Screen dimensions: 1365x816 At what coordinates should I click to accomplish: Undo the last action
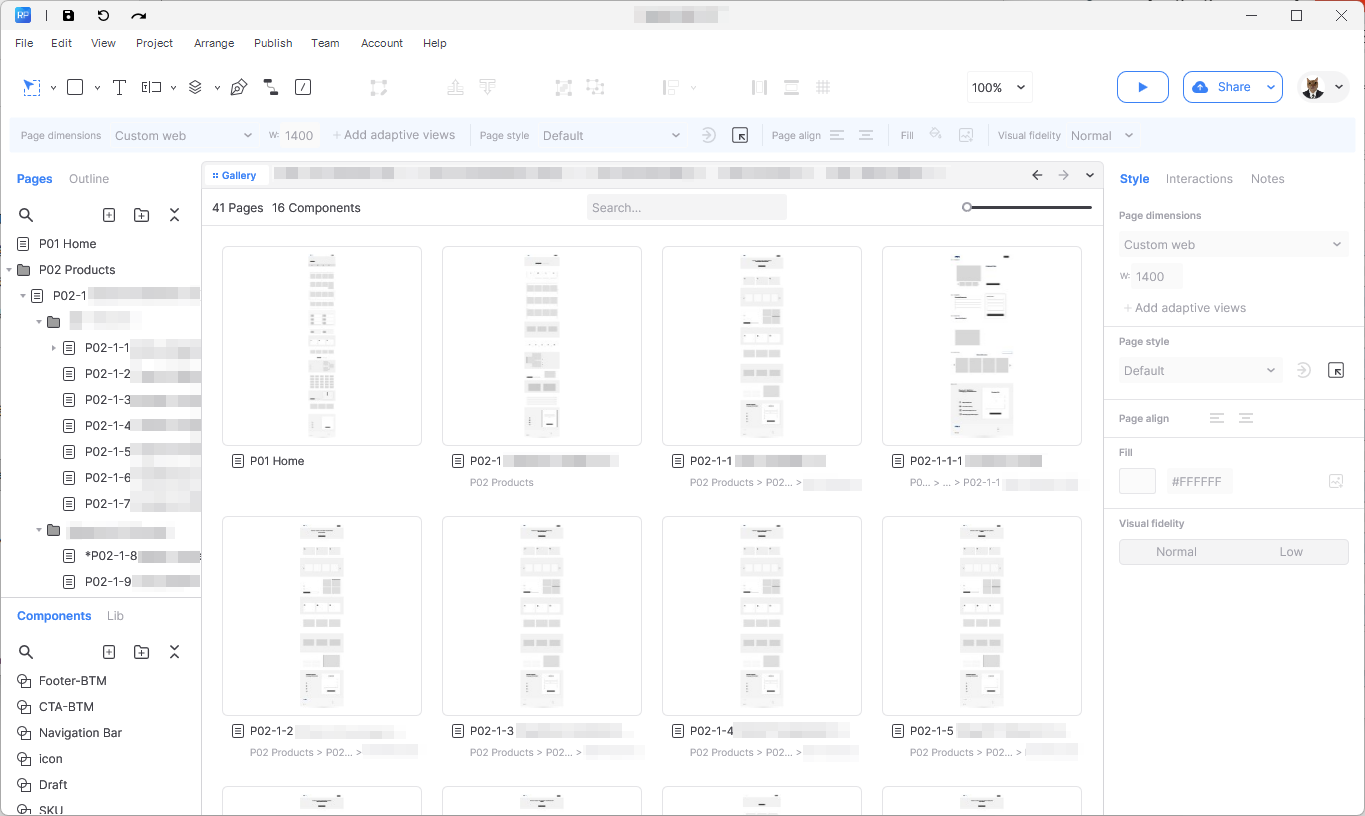pyautogui.click(x=103, y=16)
